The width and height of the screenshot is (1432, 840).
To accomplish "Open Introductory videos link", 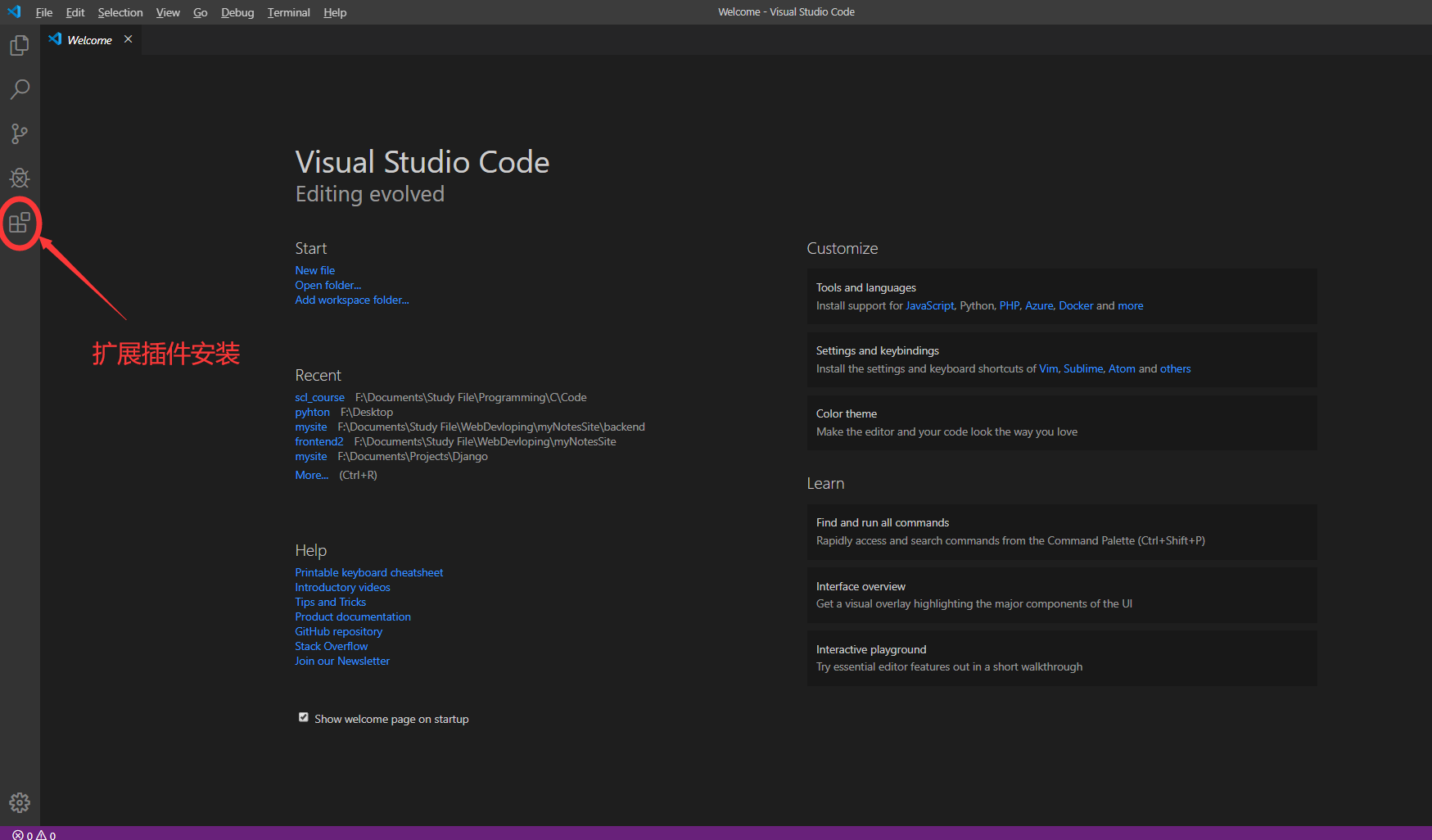I will 343,587.
